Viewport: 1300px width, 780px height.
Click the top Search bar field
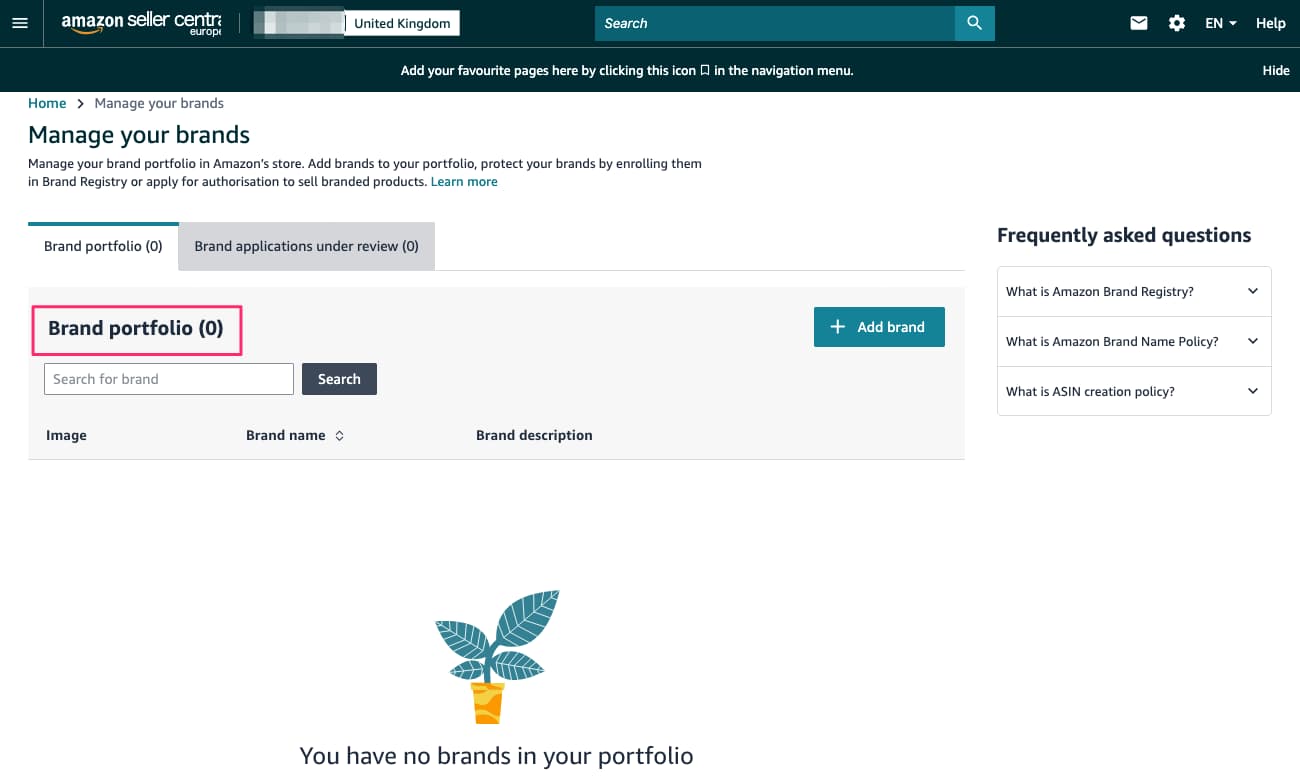tap(775, 23)
